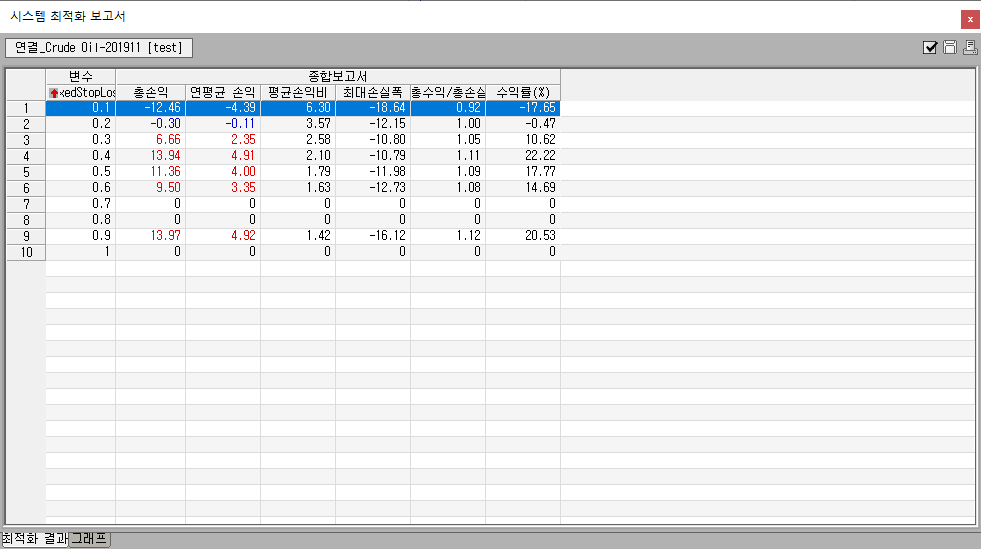981x549 pixels.
Task: Click the 연평균 손익 column header
Action: [x=222, y=92]
